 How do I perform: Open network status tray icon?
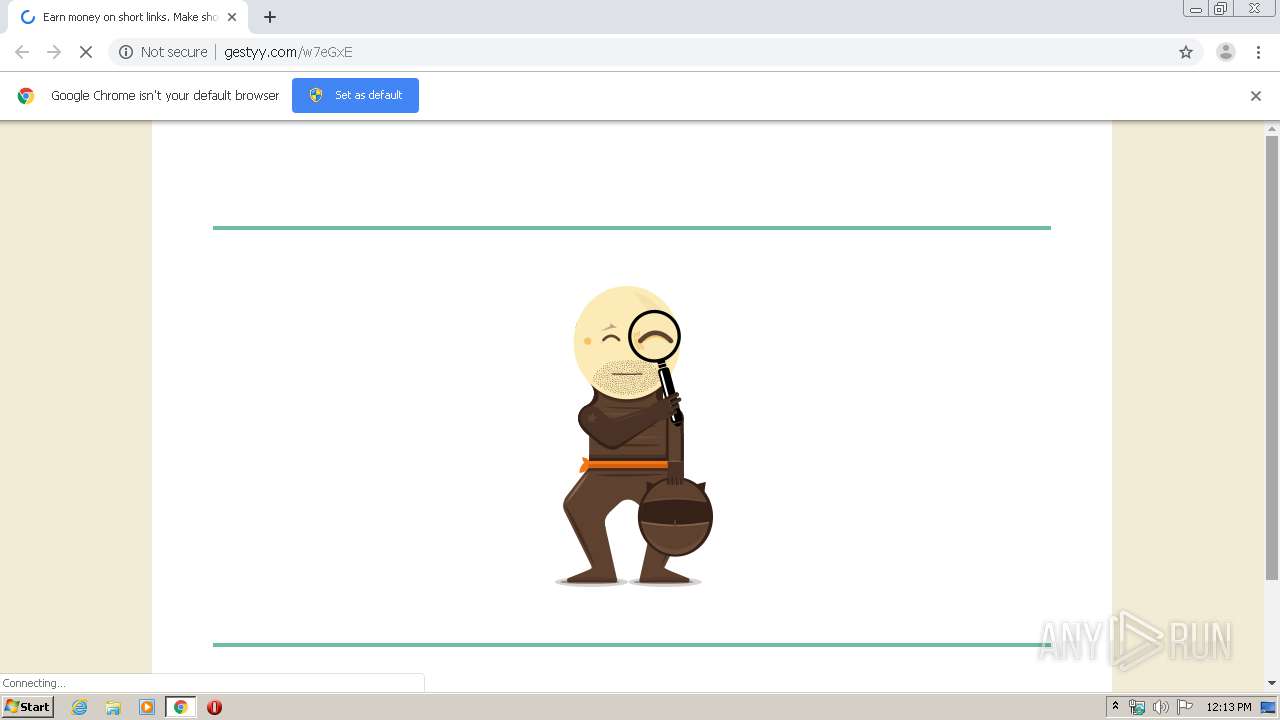pyautogui.click(x=1137, y=707)
